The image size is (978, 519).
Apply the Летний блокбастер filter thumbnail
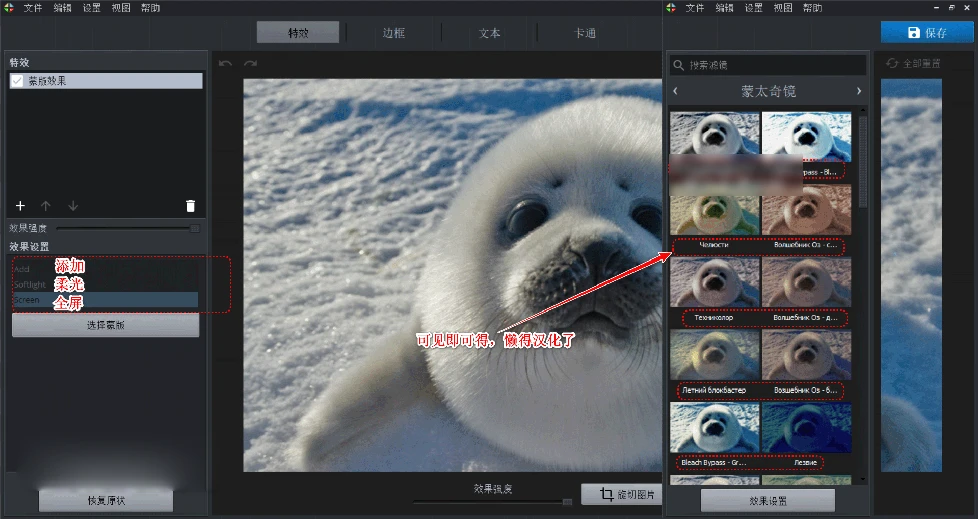pos(714,355)
